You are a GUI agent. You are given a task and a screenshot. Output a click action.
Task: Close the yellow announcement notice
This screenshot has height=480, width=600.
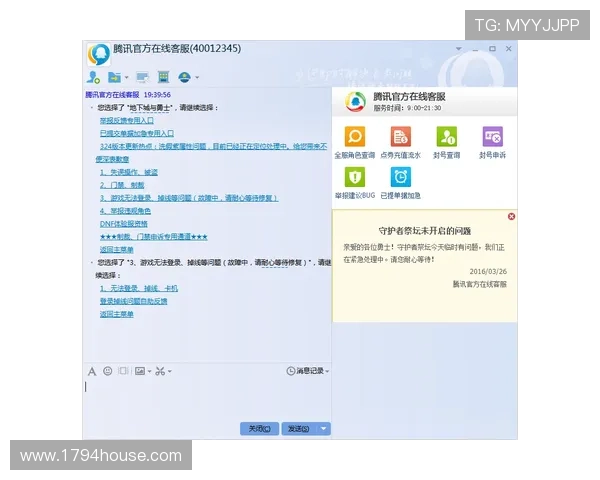[511, 217]
